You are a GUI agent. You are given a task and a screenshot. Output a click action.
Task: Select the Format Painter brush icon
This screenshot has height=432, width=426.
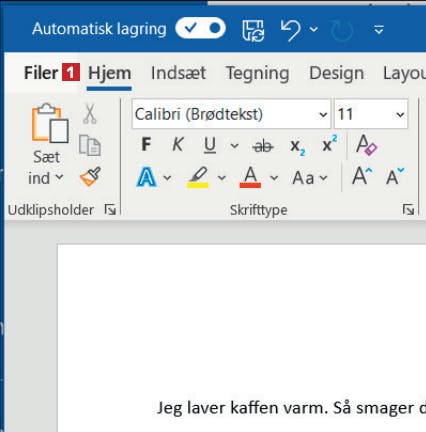[90, 176]
